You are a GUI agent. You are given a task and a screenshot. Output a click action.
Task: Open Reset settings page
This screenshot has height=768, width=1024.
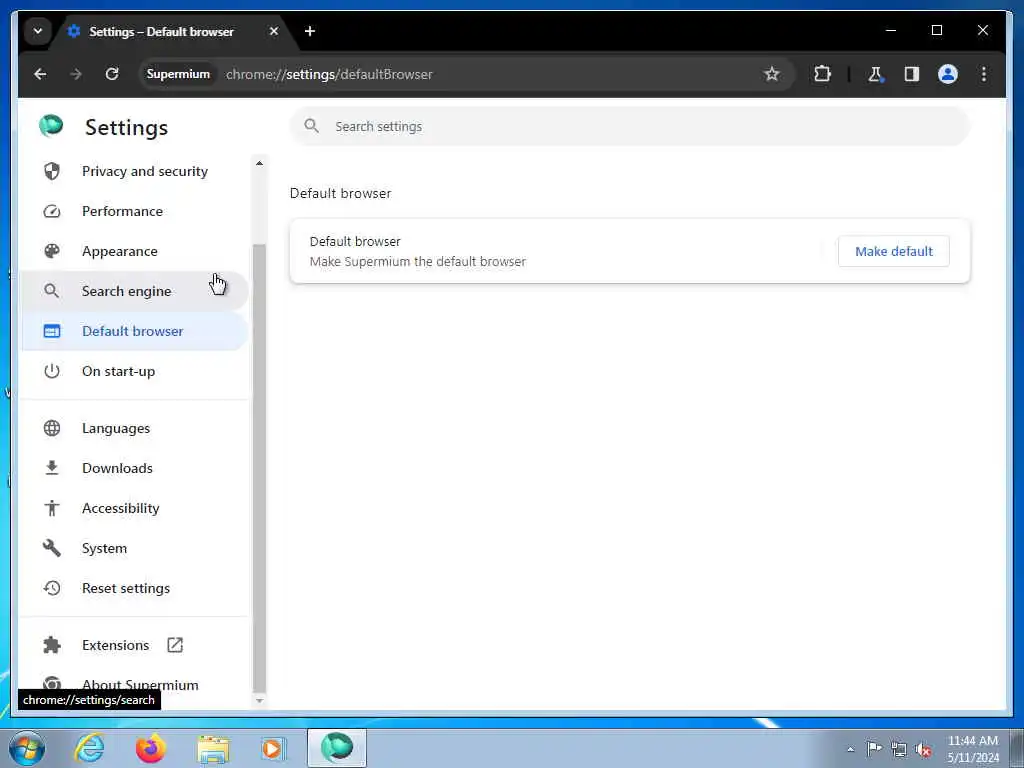click(x=133, y=588)
